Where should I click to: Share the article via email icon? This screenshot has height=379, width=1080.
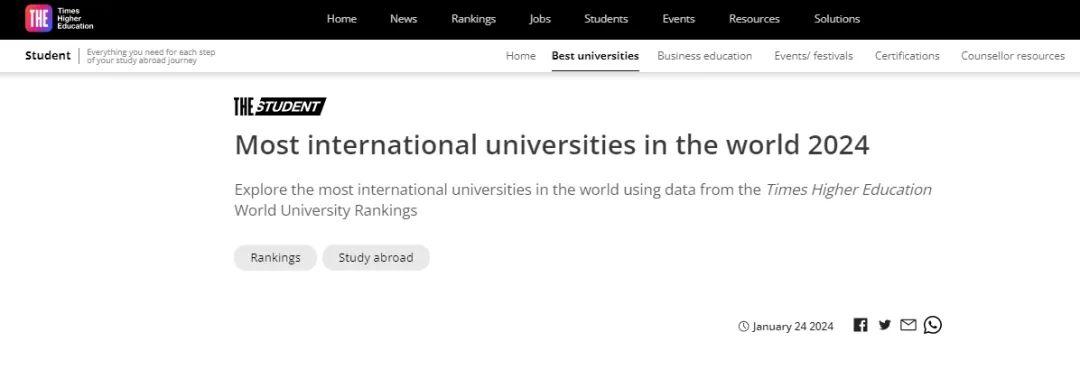[908, 325]
